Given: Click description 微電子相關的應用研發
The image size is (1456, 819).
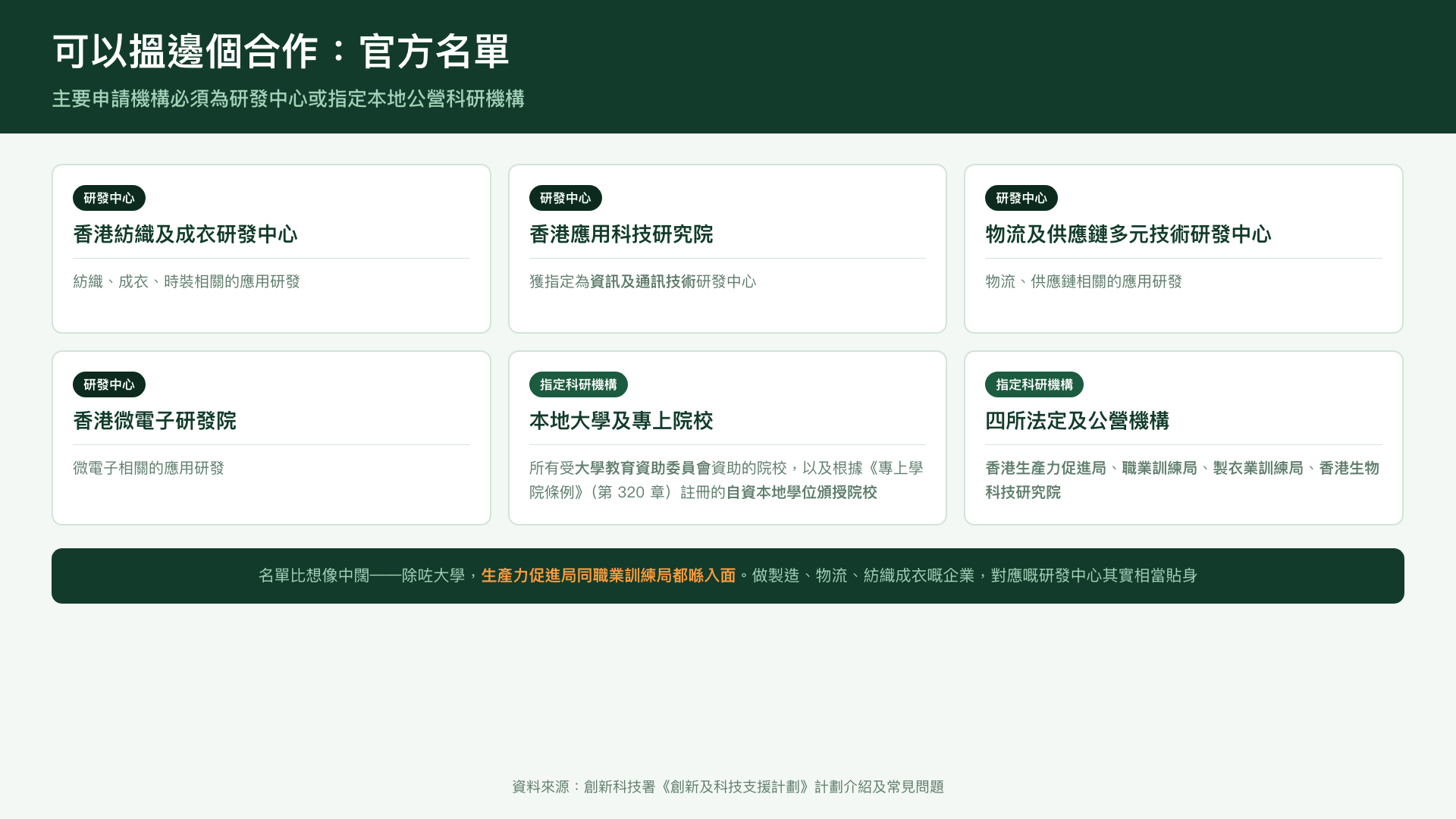Looking at the screenshot, I should pos(149,468).
